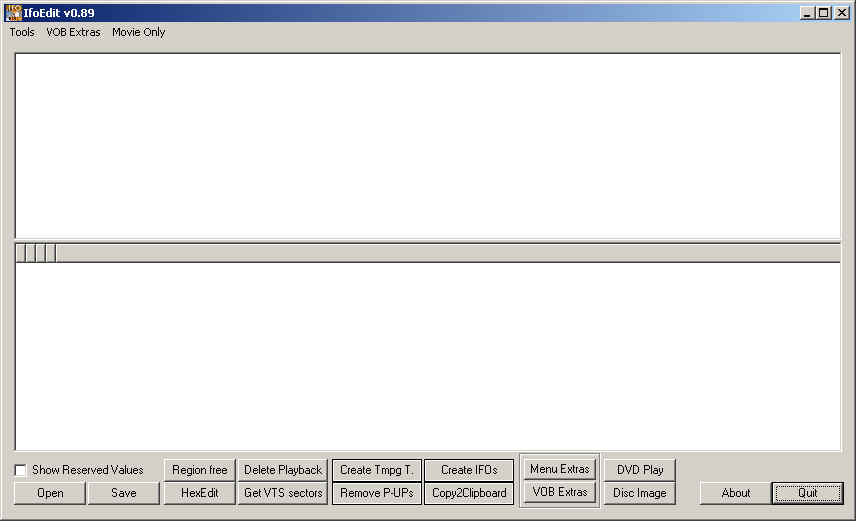Click the Region free button
This screenshot has height=521, width=856.
tap(199, 470)
